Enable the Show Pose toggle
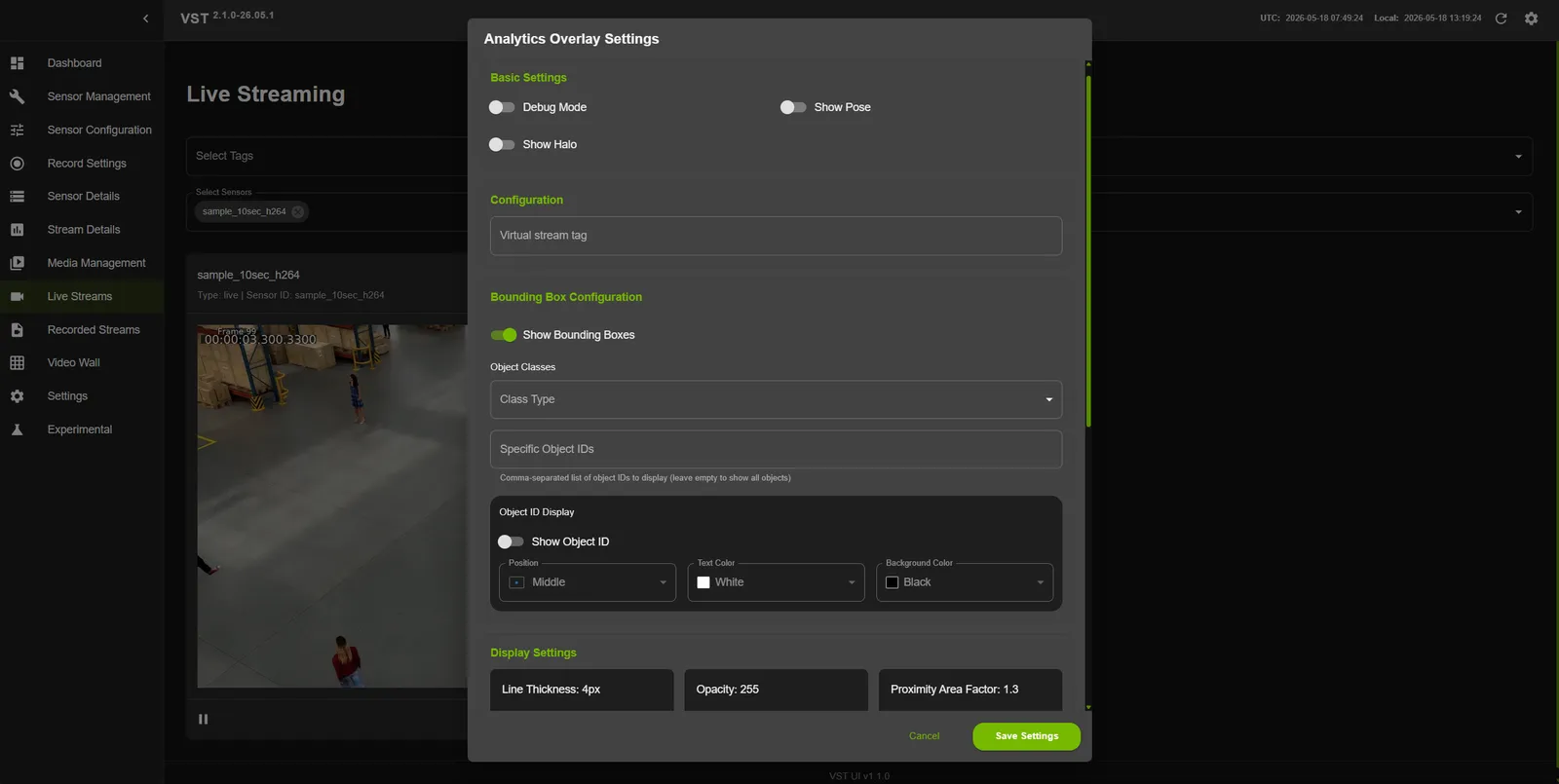1559x784 pixels. tap(793, 107)
